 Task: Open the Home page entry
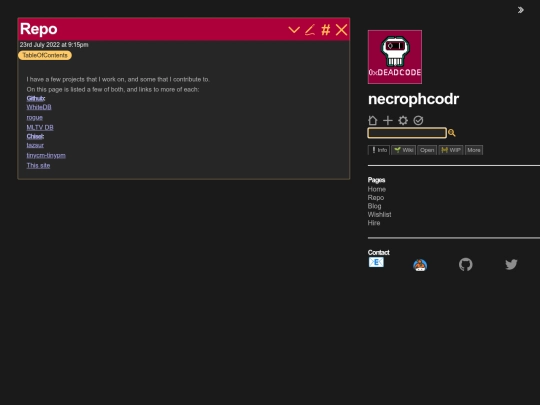(x=377, y=189)
